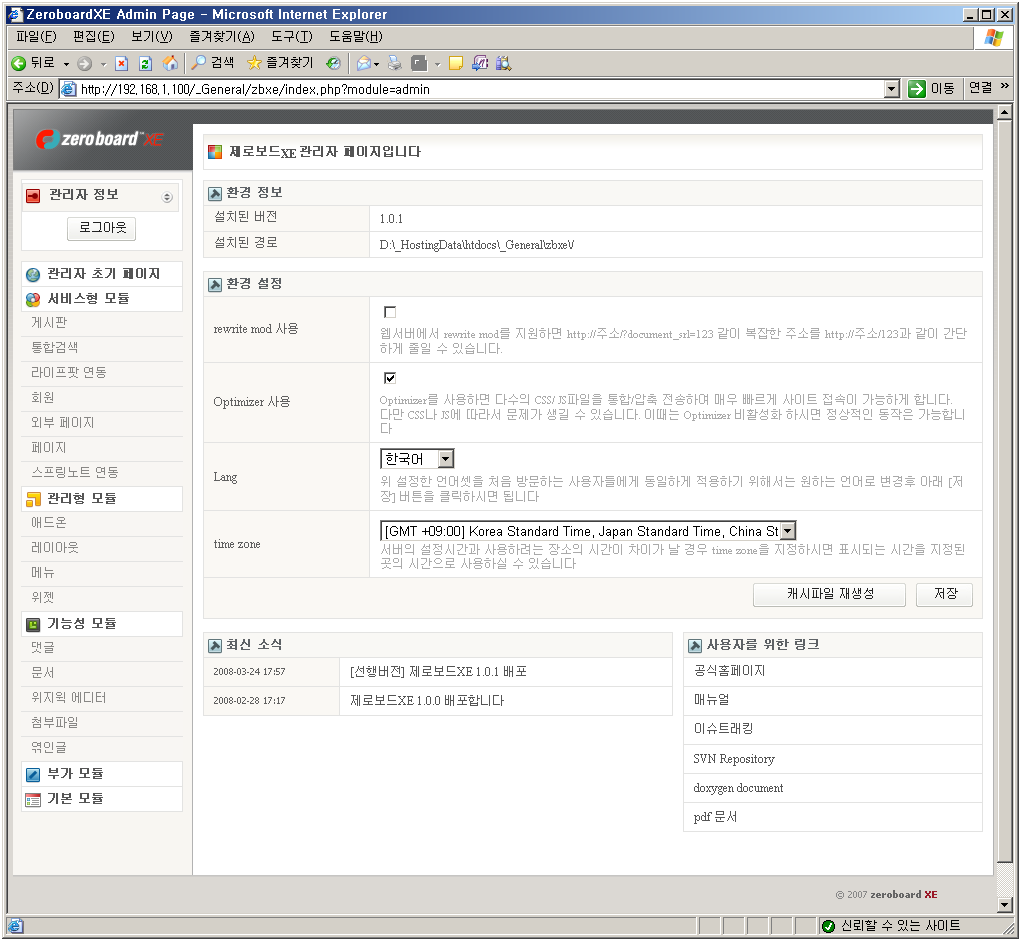This screenshot has height=941, width=1021.
Task: Click the 사용자를 위한 링크 header icon
Action: [695, 645]
